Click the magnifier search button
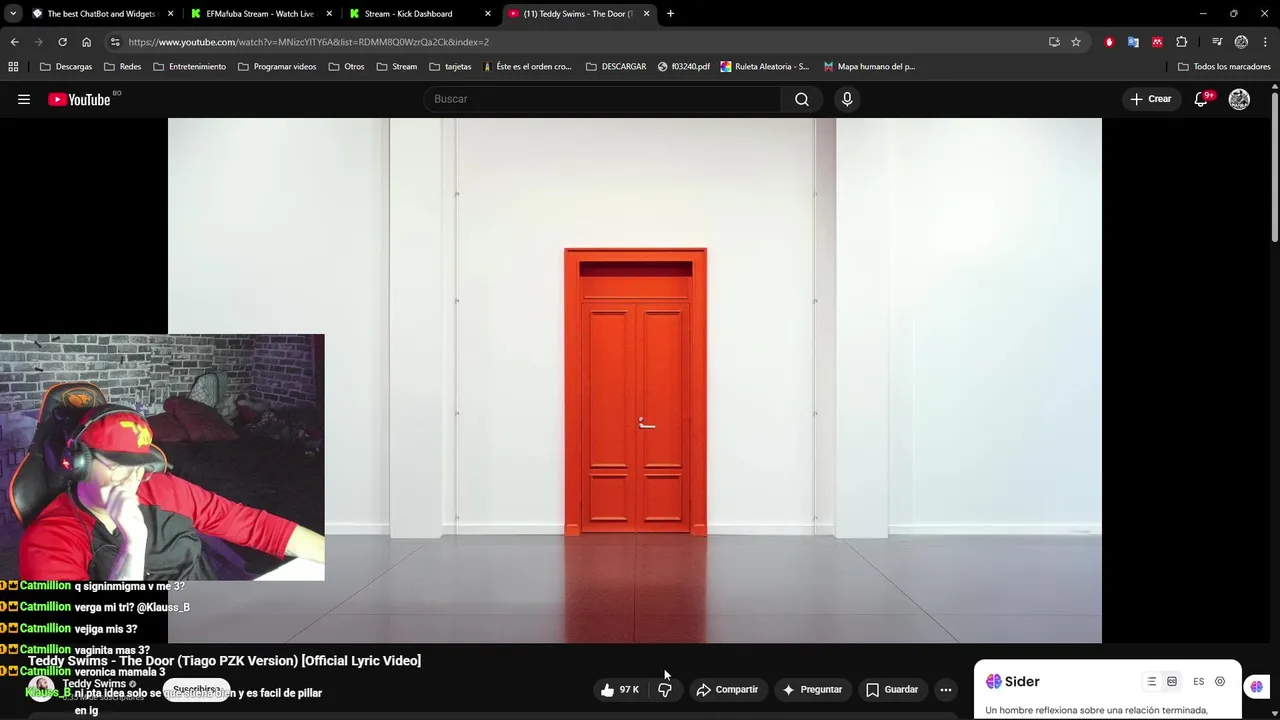Viewport: 1280px width, 720px height. [802, 99]
